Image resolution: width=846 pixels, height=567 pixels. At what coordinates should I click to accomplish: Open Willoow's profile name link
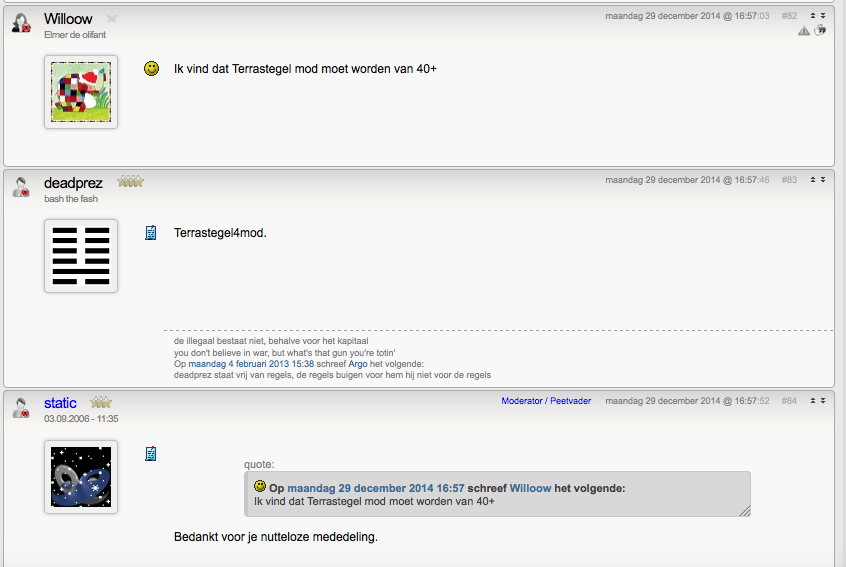pyautogui.click(x=68, y=19)
